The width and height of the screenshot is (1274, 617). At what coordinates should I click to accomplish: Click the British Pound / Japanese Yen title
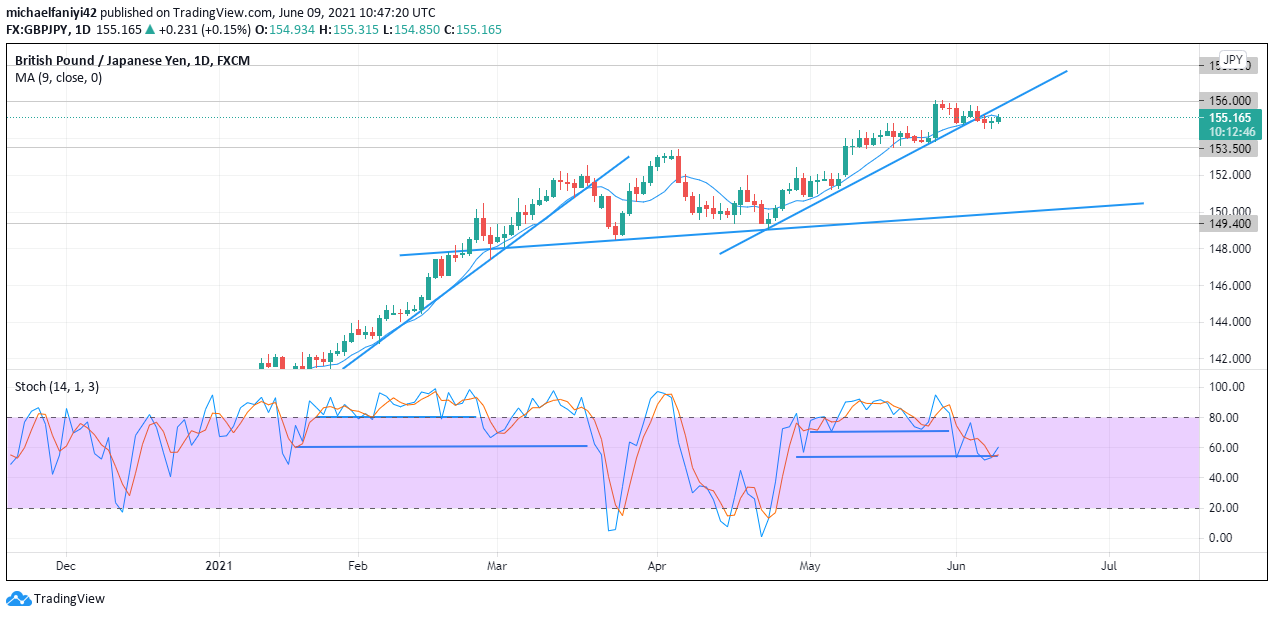(x=132, y=61)
